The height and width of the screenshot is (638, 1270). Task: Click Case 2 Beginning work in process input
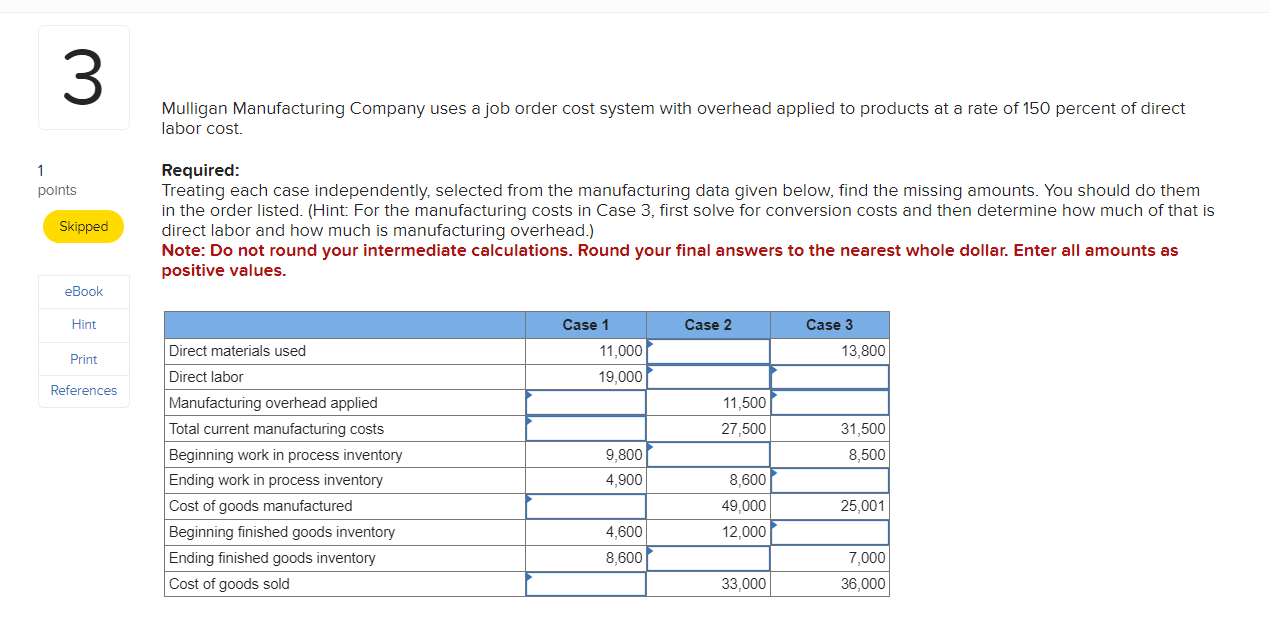(x=709, y=455)
